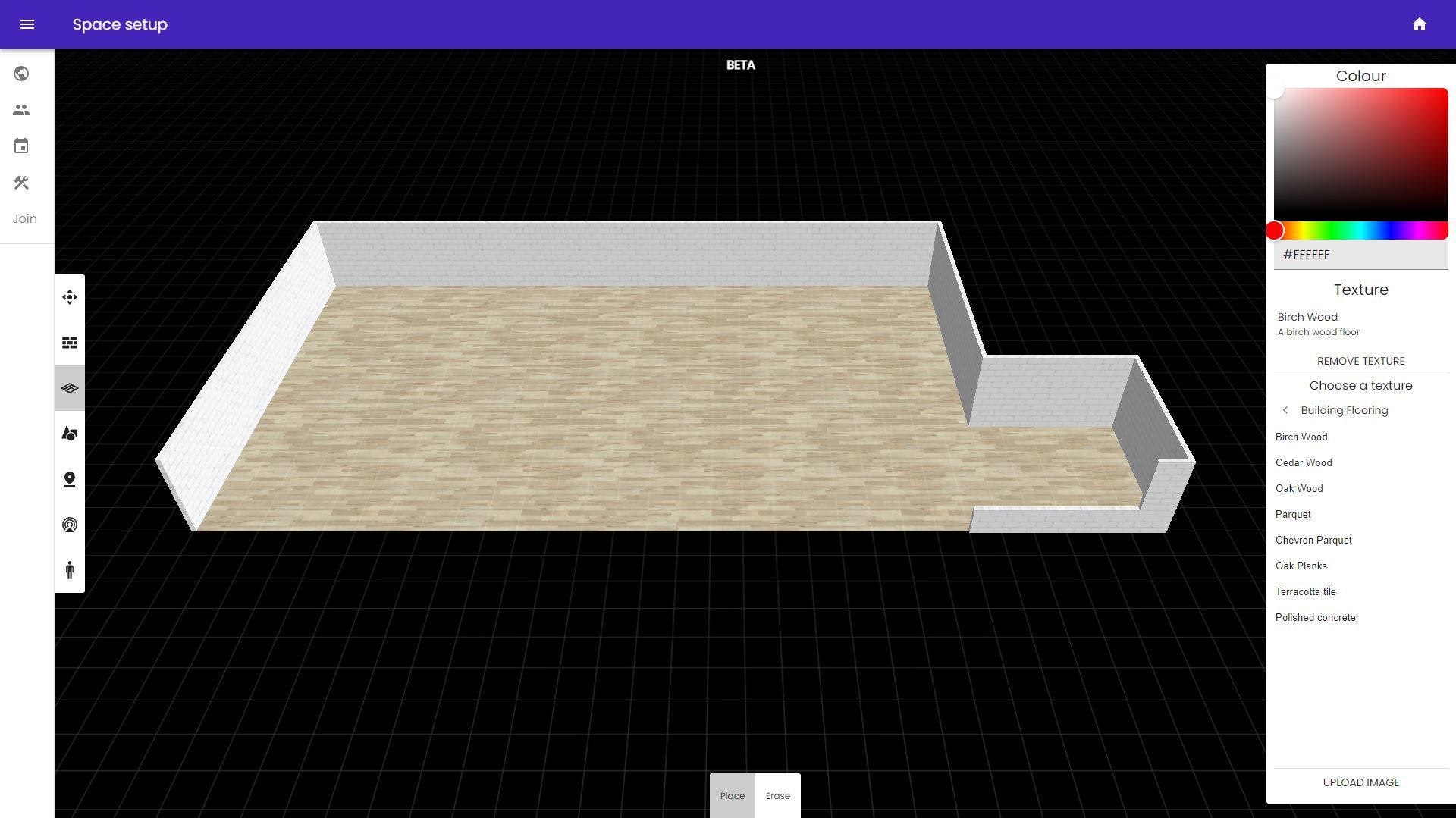Click the colour saturation picker area
The image size is (1456, 818).
[x=1361, y=155]
